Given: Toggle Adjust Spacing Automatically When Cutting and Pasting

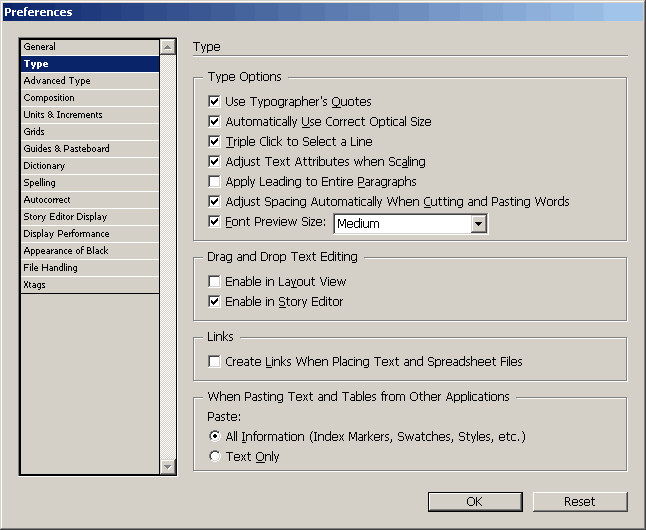Looking at the screenshot, I should [214, 202].
